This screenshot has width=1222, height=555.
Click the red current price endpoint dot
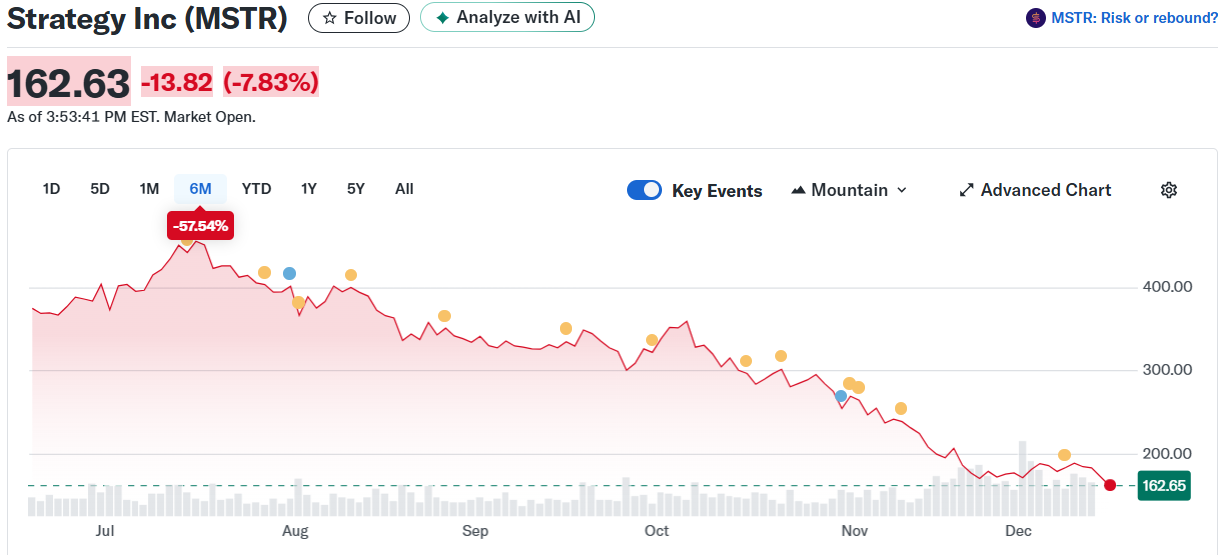(x=1109, y=485)
